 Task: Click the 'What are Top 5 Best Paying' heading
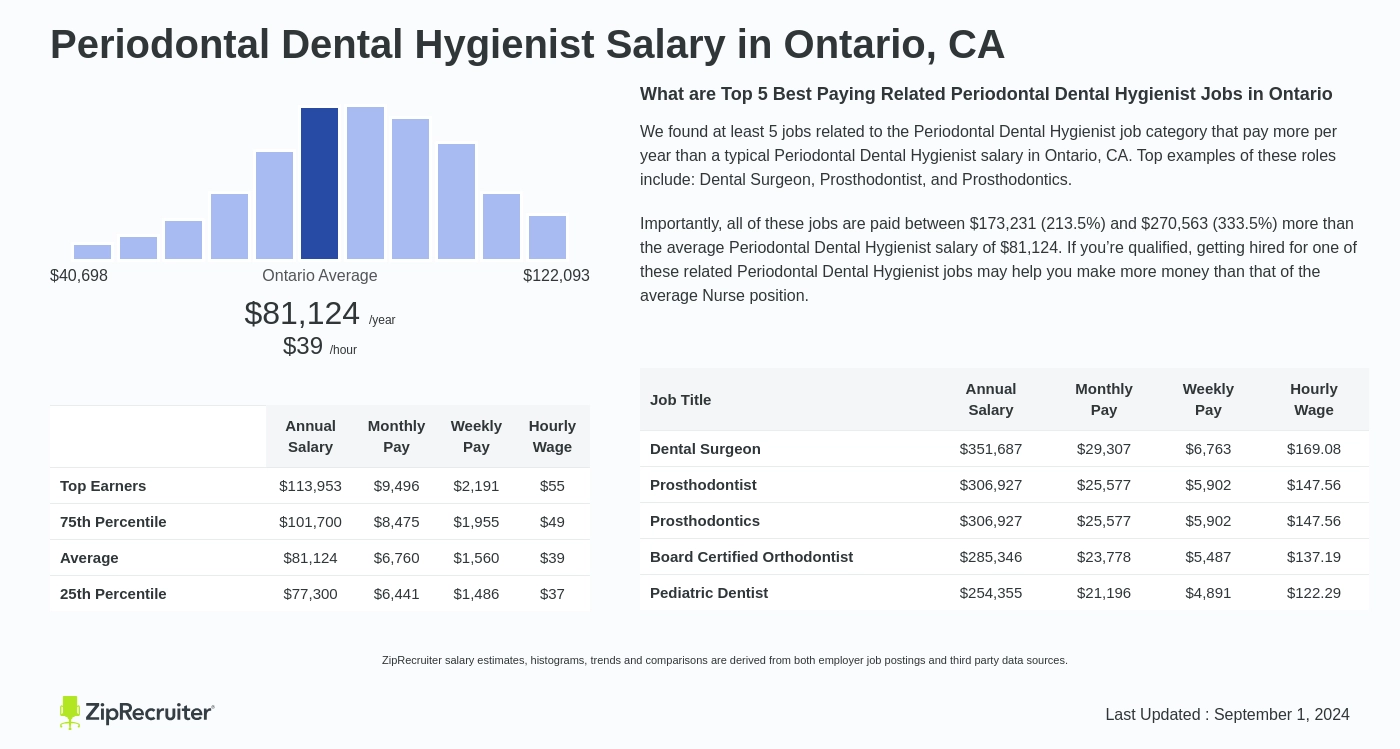coord(986,94)
